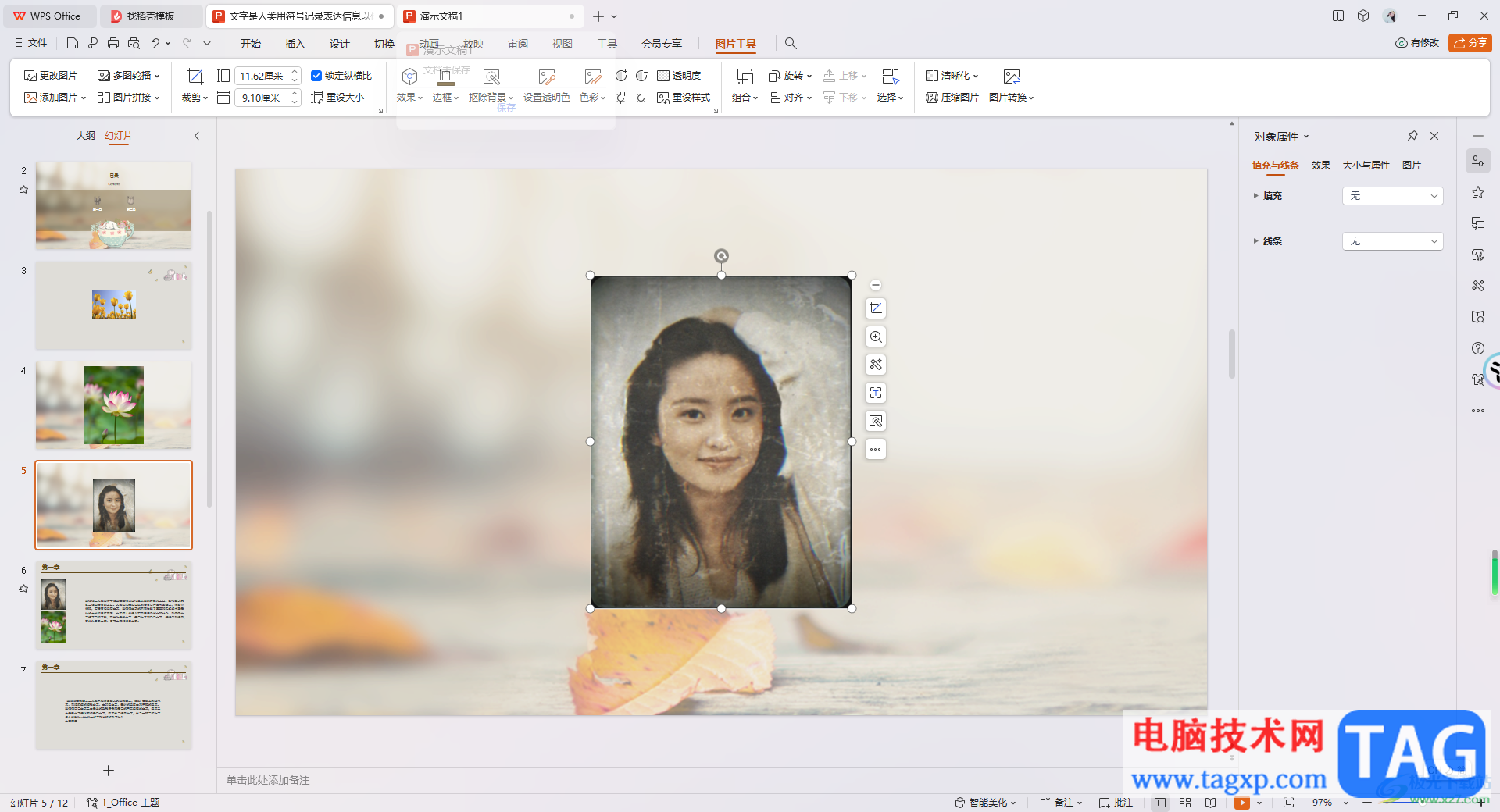Collapse slide panel with arrow

(x=197, y=136)
